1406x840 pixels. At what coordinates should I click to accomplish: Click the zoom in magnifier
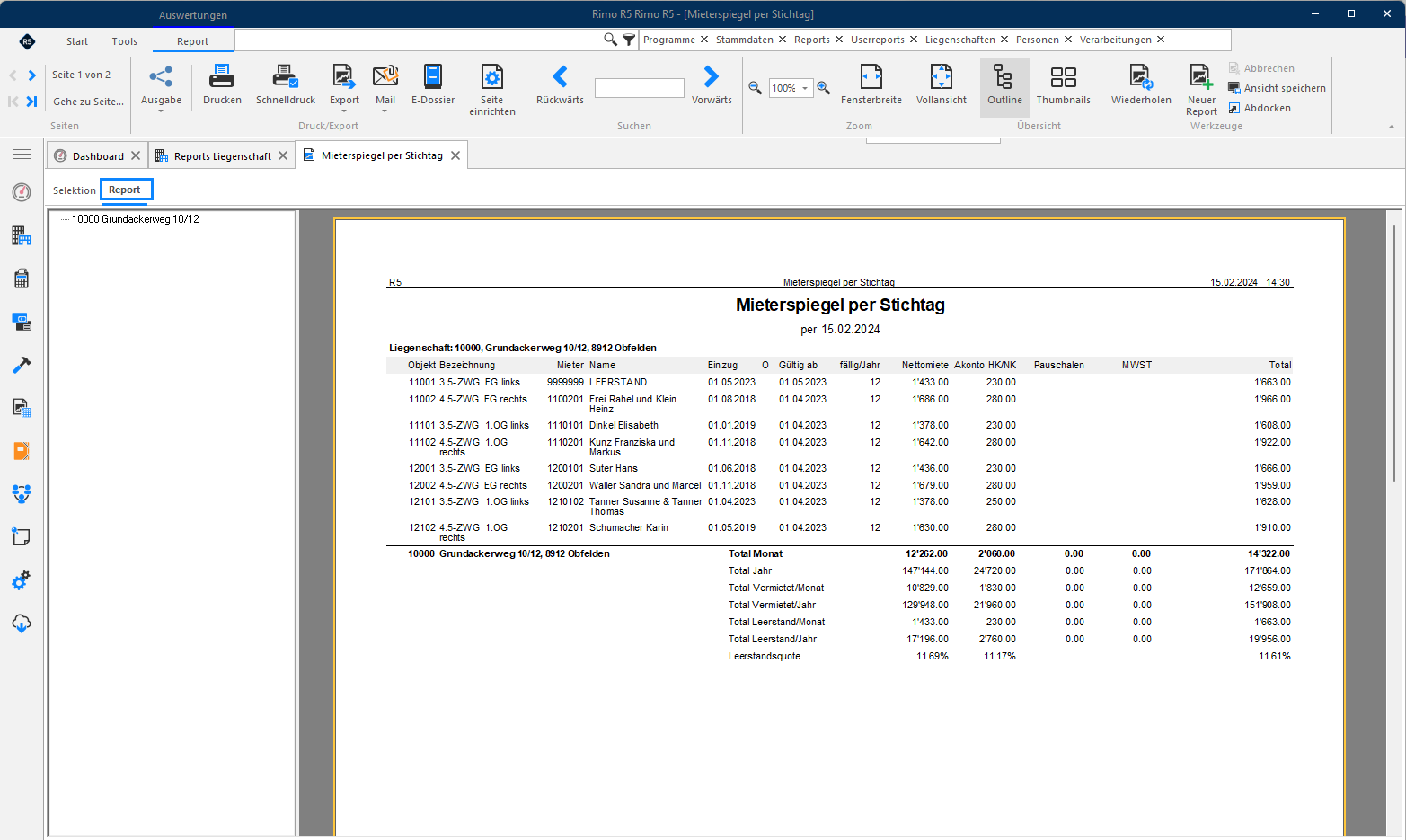coord(823,88)
